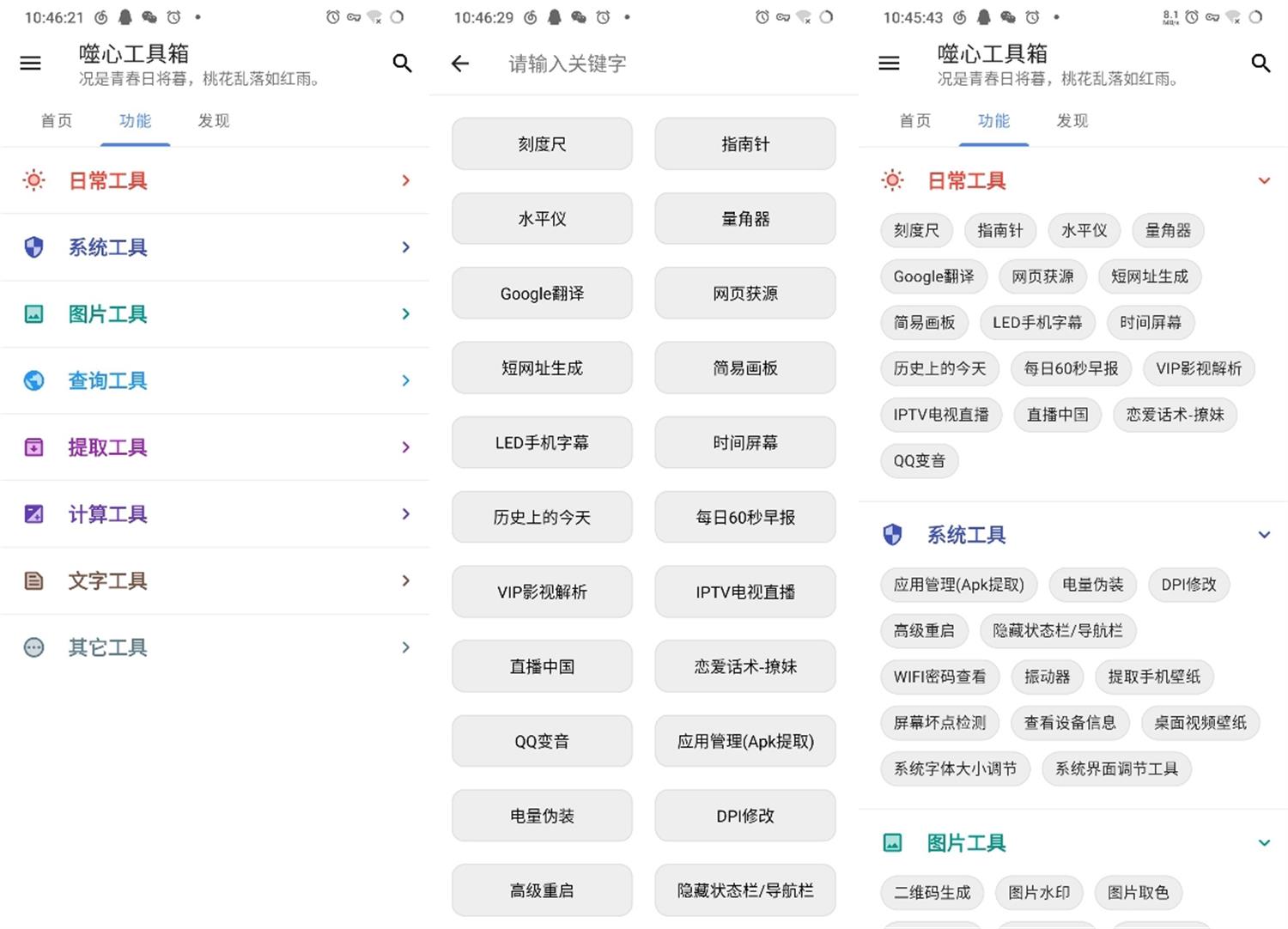This screenshot has width=1288, height=929.
Task: Tap the back arrow on search page
Action: click(460, 63)
